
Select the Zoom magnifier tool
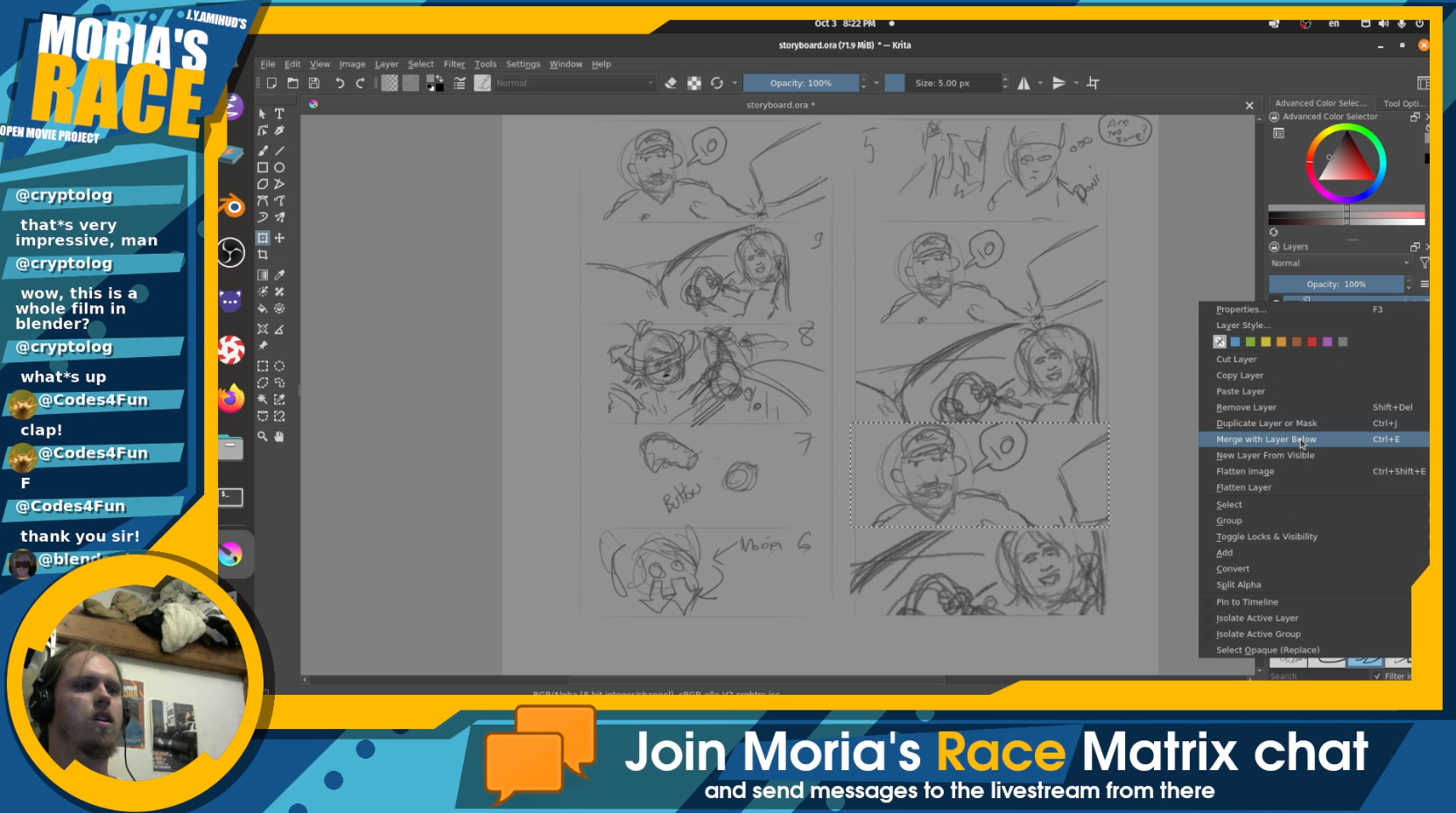(x=263, y=436)
